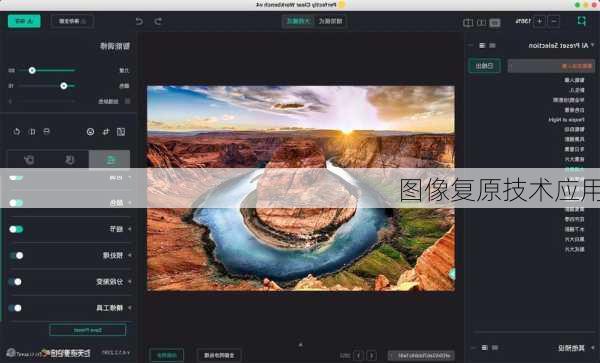The image size is (600, 363).
Task: Select the People at Night preset
Action: (566, 120)
